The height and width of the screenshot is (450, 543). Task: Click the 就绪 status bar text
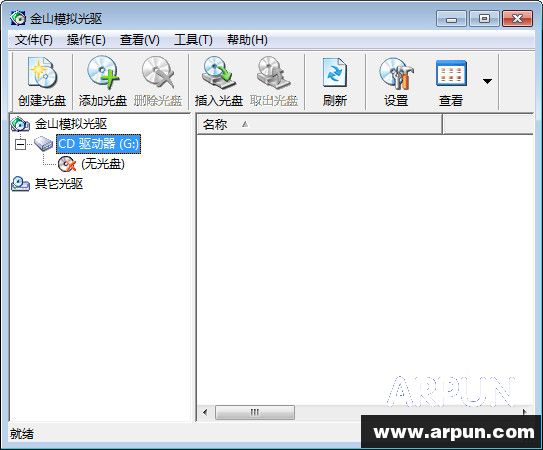[x=22, y=434]
